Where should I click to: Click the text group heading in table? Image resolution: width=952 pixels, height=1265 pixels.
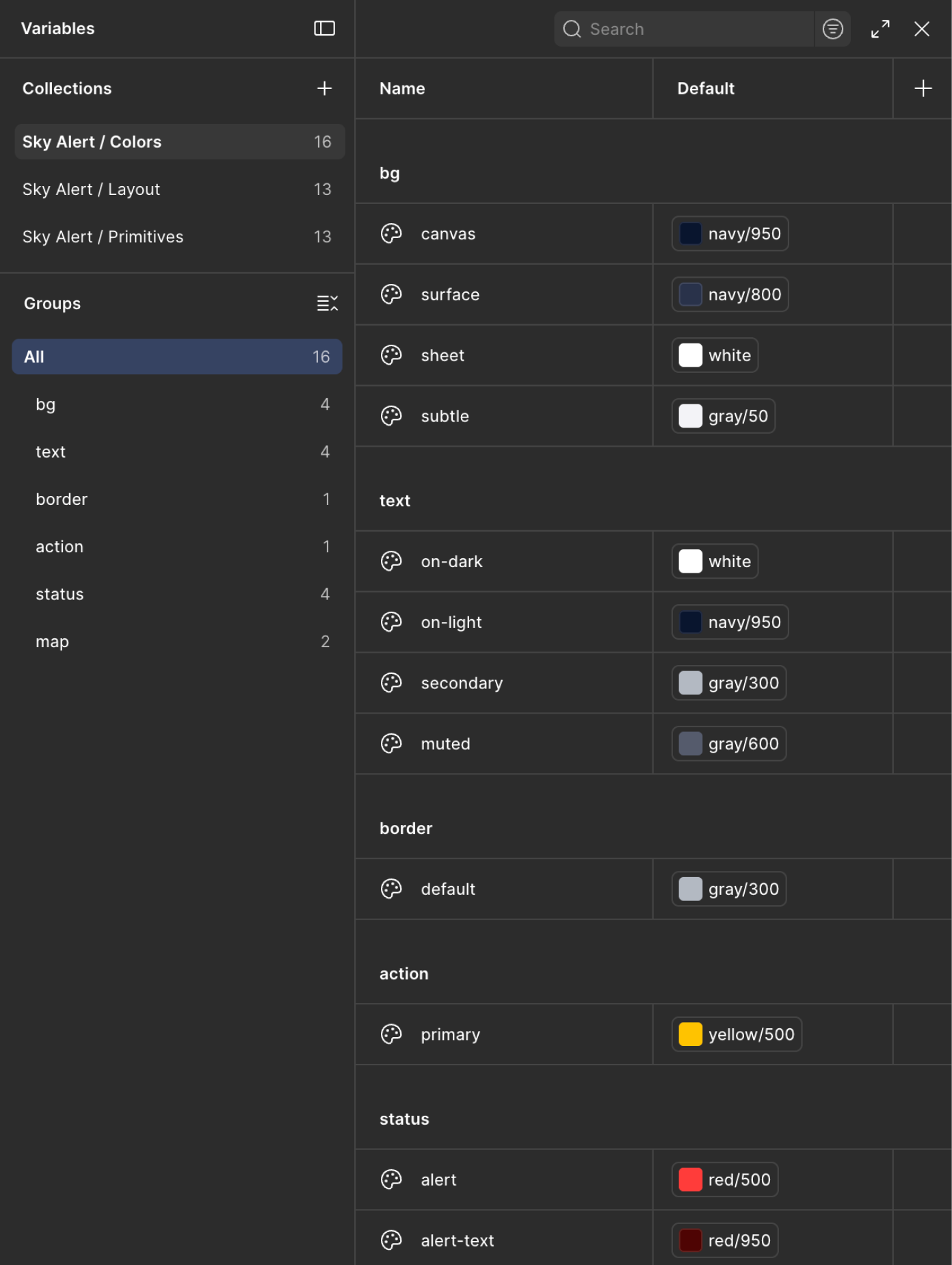pyautogui.click(x=395, y=501)
